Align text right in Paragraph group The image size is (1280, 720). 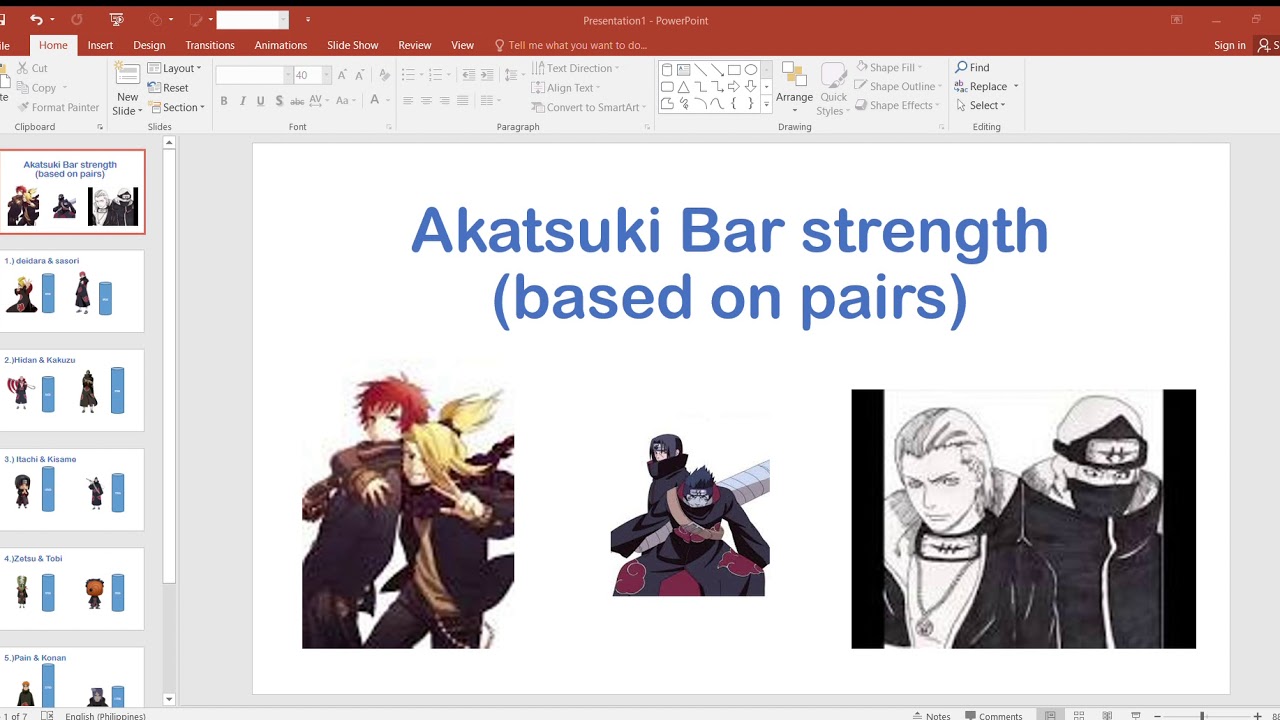[444, 101]
